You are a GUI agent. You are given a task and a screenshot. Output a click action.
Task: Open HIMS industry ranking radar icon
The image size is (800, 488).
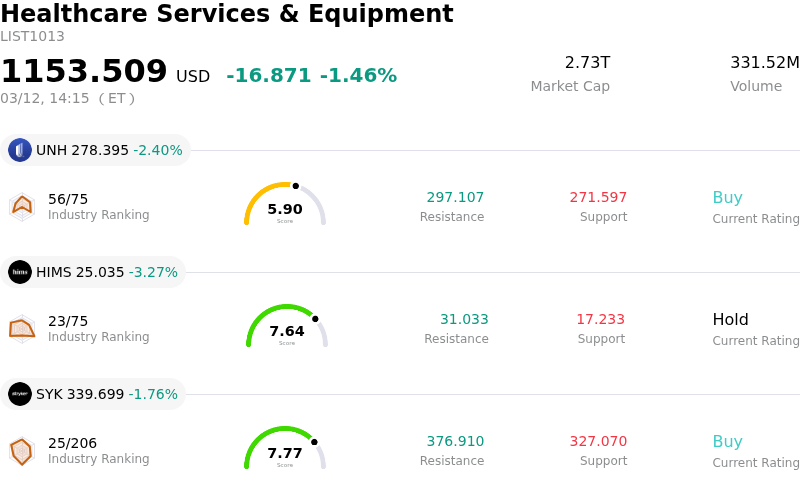click(21, 328)
